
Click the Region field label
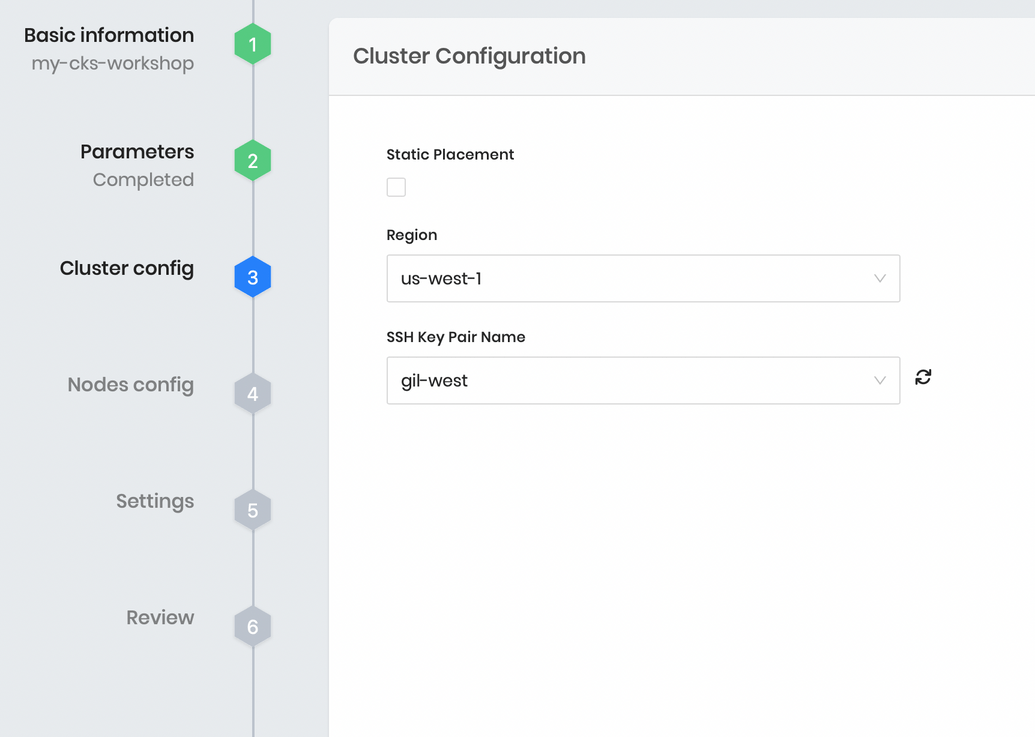click(412, 236)
